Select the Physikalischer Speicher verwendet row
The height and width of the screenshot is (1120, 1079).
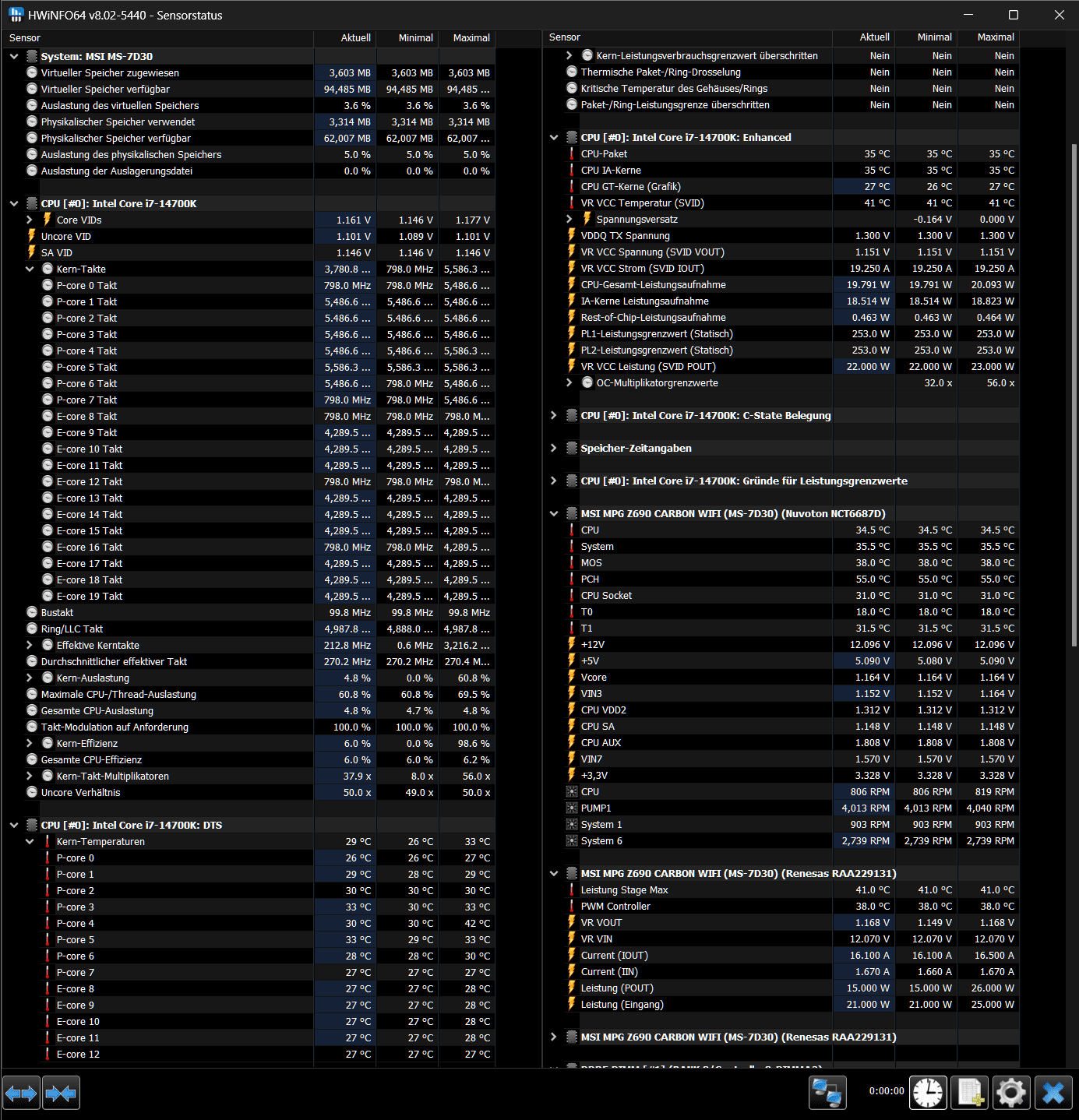click(x=249, y=122)
